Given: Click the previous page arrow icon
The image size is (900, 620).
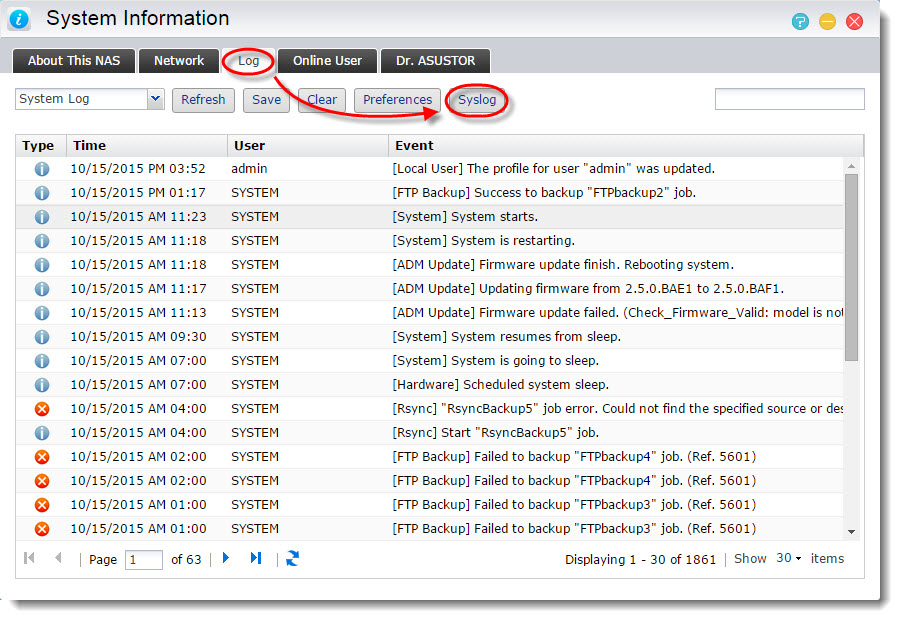Looking at the screenshot, I should click(58, 558).
